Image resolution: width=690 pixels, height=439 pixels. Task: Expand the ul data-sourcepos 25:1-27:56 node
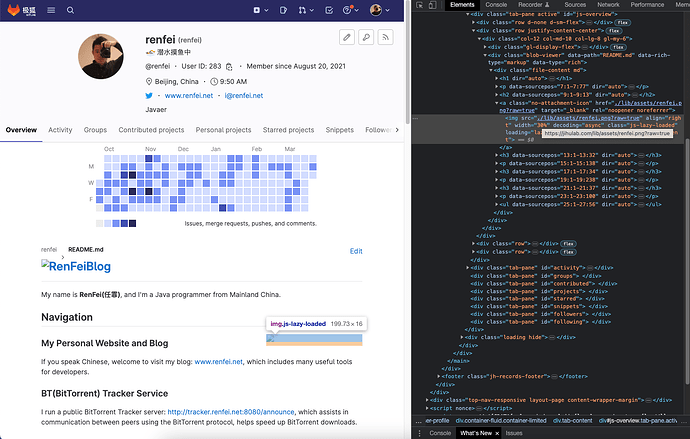[497, 204]
